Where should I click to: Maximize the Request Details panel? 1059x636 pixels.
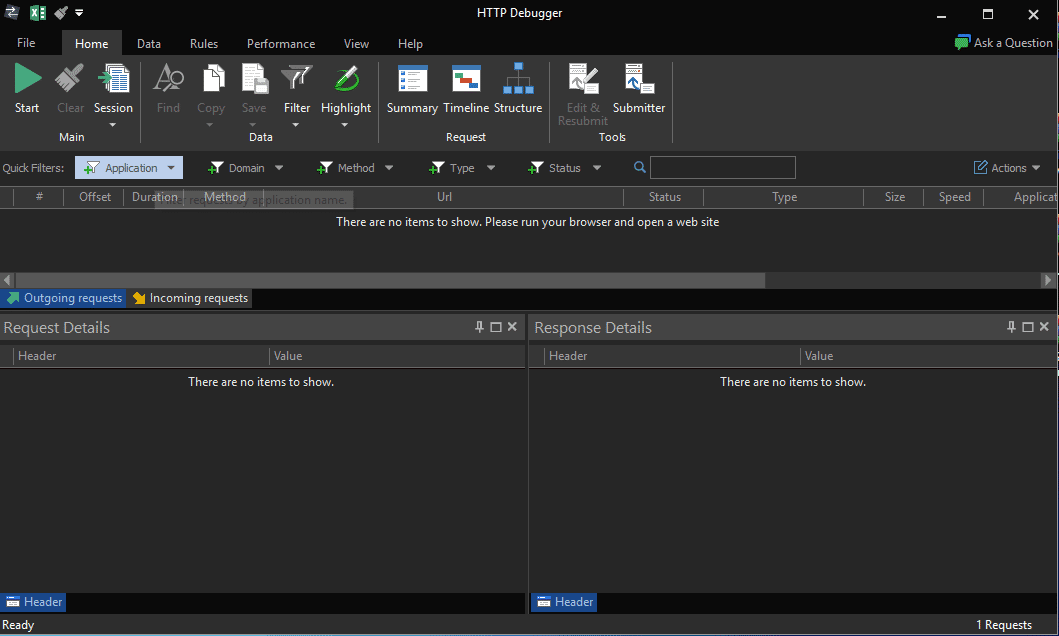[496, 327]
